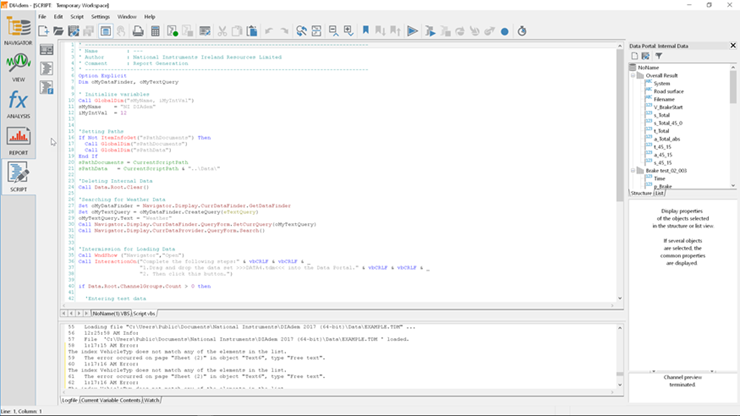The image size is (740, 416).
Task: Collapse the Overall Result group
Action: [x=634, y=75]
